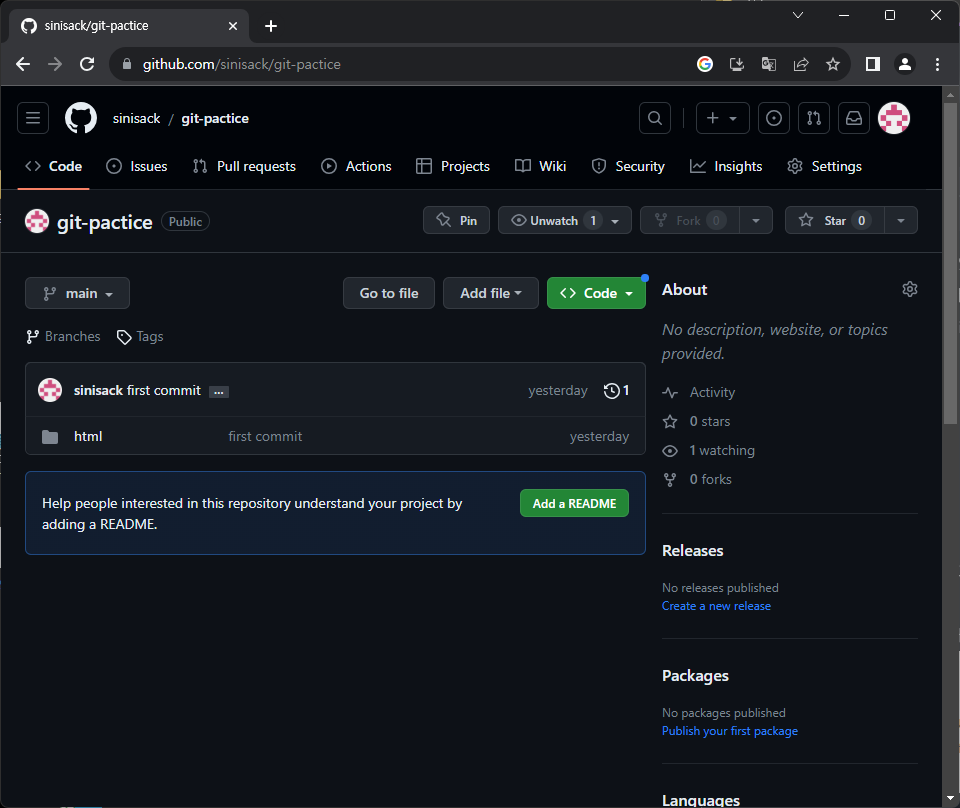
Task: Open the repository Settings tab
Action: pyautogui.click(x=825, y=166)
